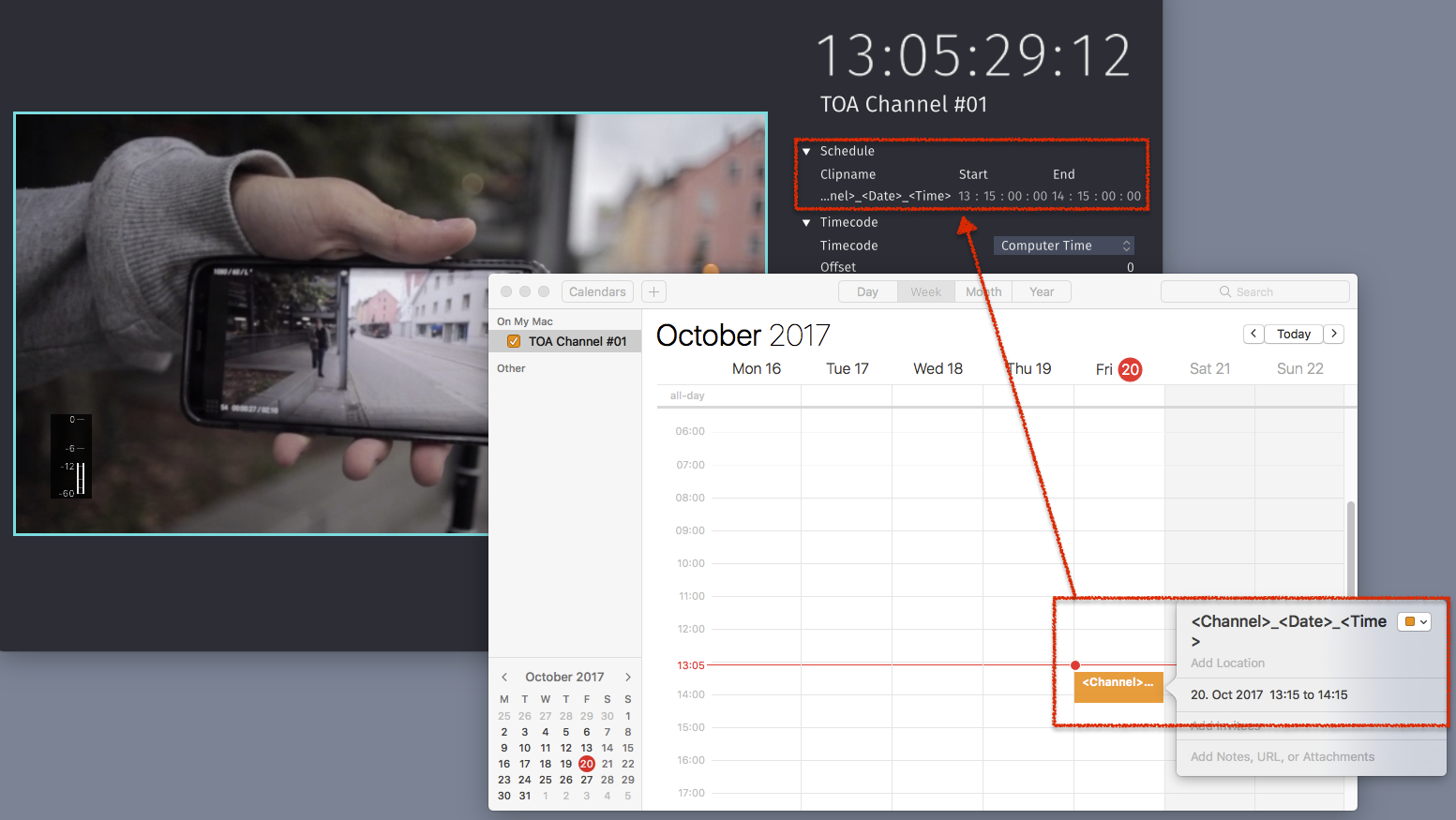Viewport: 1456px width, 820px height.
Task: Click the Mon 16 column header
Action: click(756, 368)
